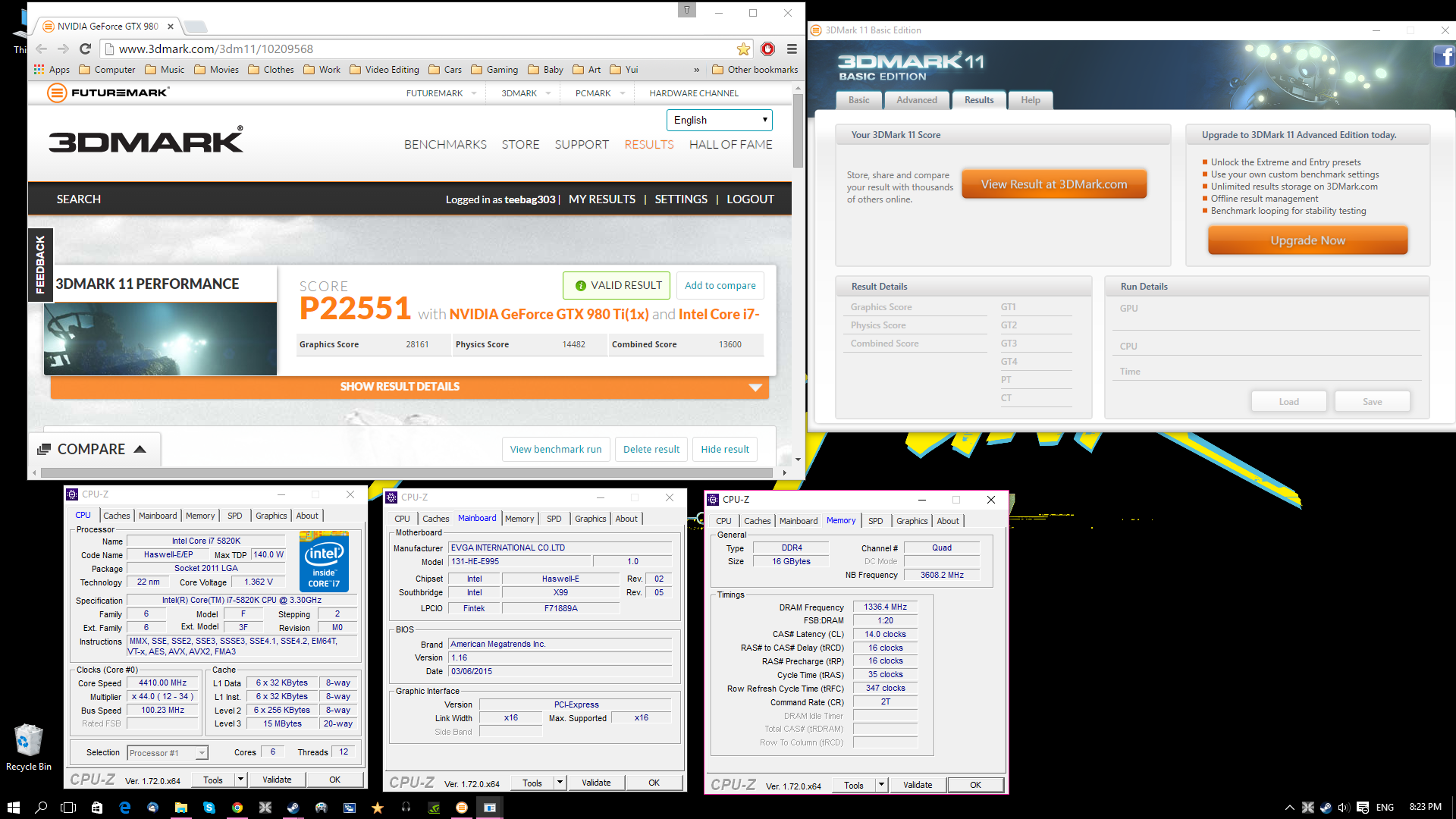The height and width of the screenshot is (819, 1456).
Task: Click the volume speaker icon in the system tray
Action: (x=1343, y=808)
